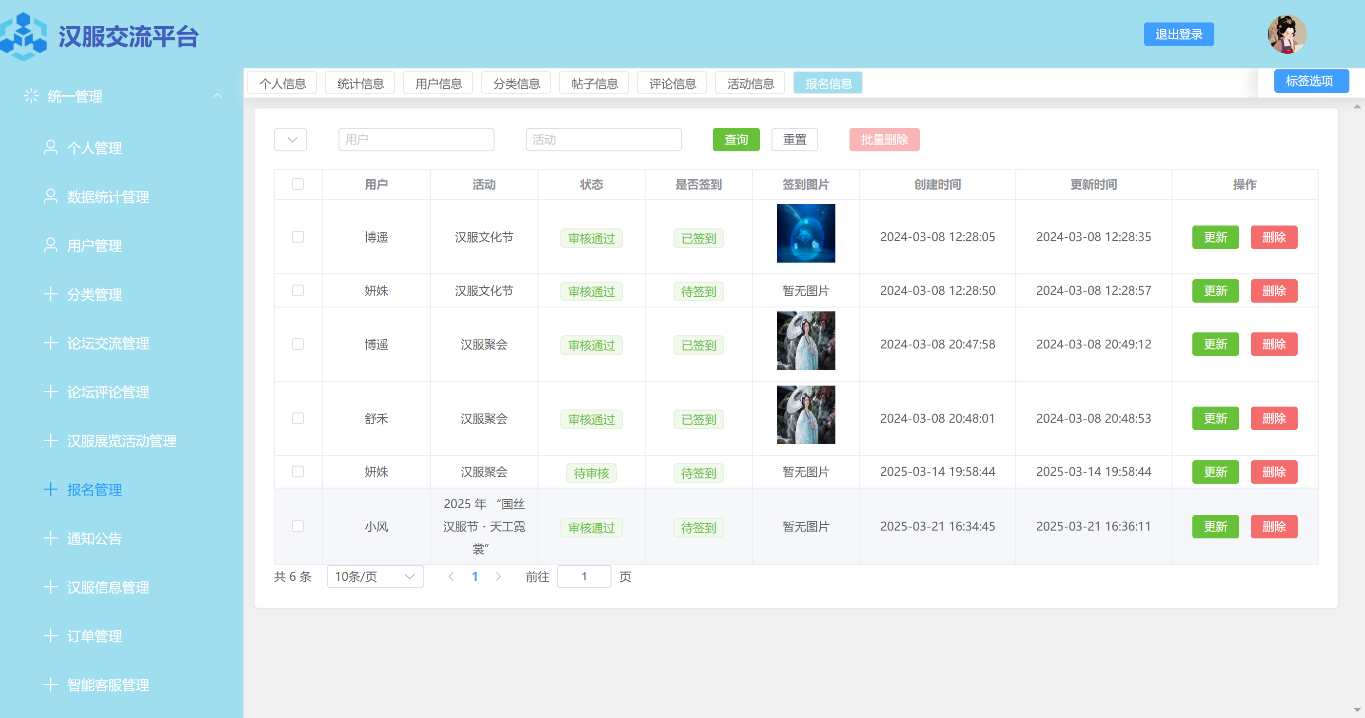Screen dimensions: 1365x718
Task: Check the row for 2024-03-08 12:28:05
Action: [x=298, y=237]
